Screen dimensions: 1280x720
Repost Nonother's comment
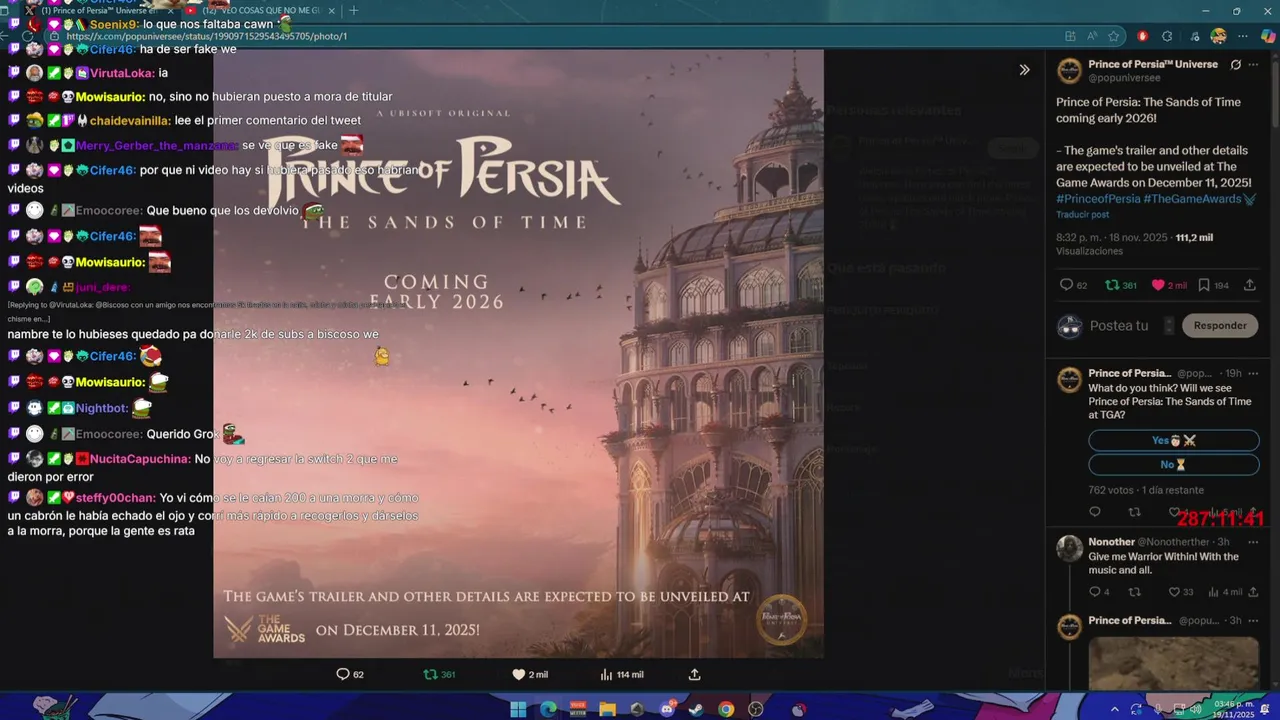(1134, 592)
